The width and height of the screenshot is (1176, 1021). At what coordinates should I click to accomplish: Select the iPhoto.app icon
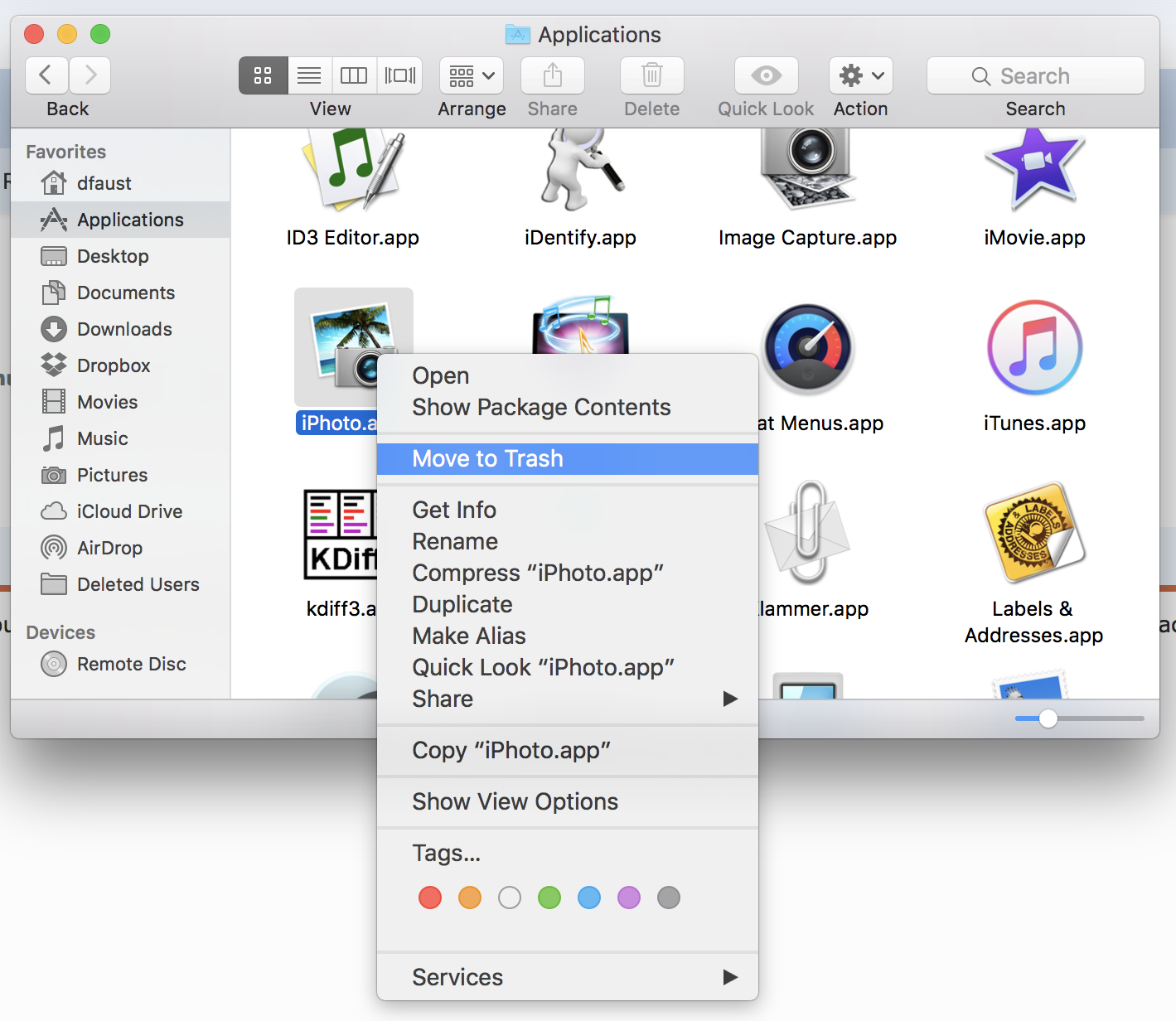343,345
